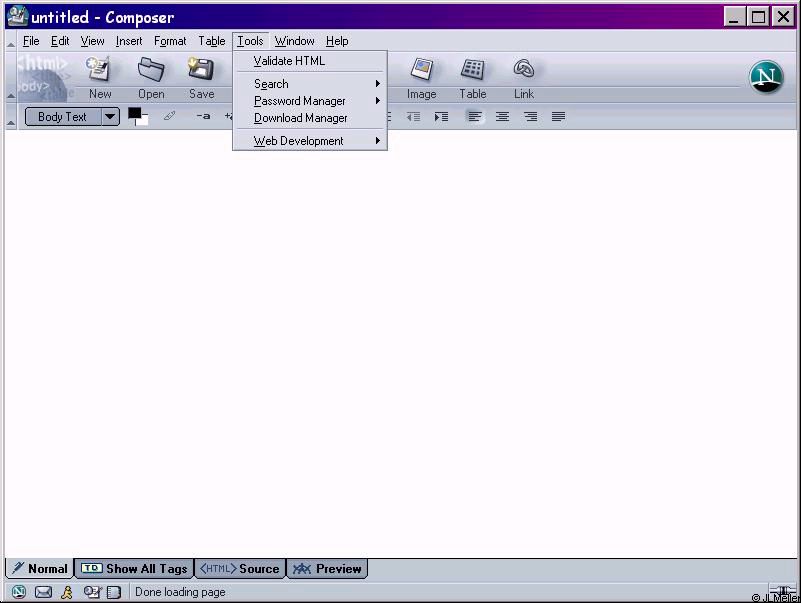Expand the Password Manager submenu
Image resolution: width=801 pixels, height=603 pixels.
pos(310,101)
